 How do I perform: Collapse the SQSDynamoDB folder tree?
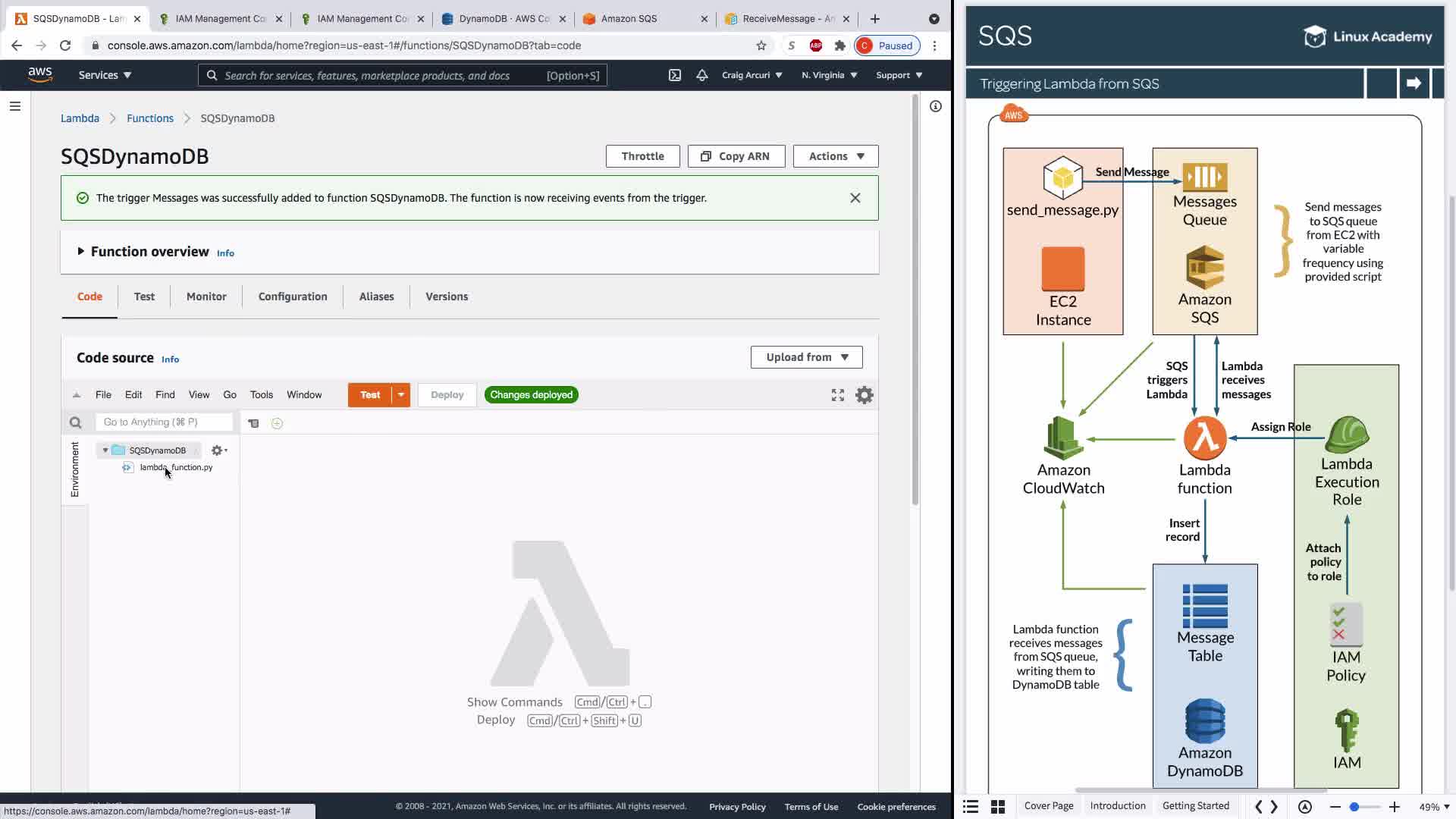105,450
